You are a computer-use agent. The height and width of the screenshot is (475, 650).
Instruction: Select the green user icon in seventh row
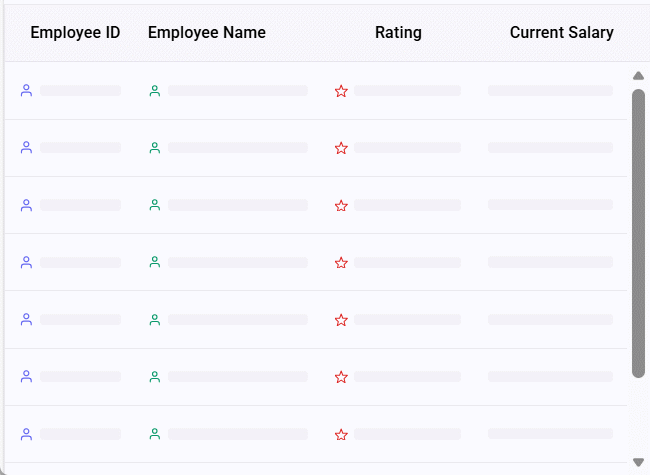pyautogui.click(x=155, y=434)
